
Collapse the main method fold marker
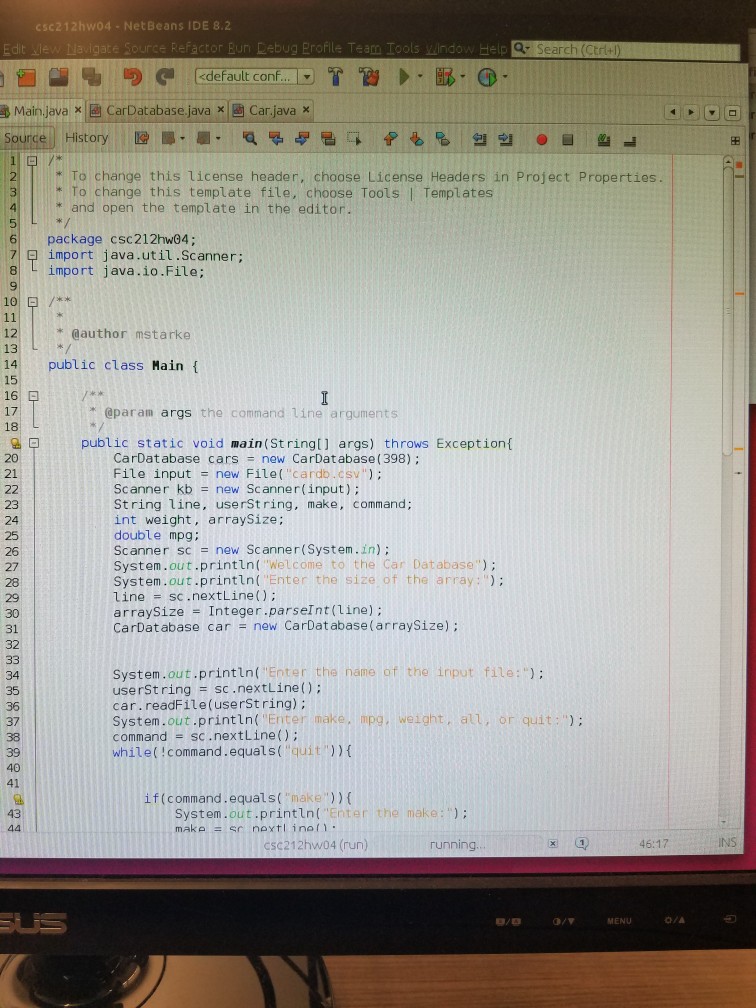(x=33, y=443)
